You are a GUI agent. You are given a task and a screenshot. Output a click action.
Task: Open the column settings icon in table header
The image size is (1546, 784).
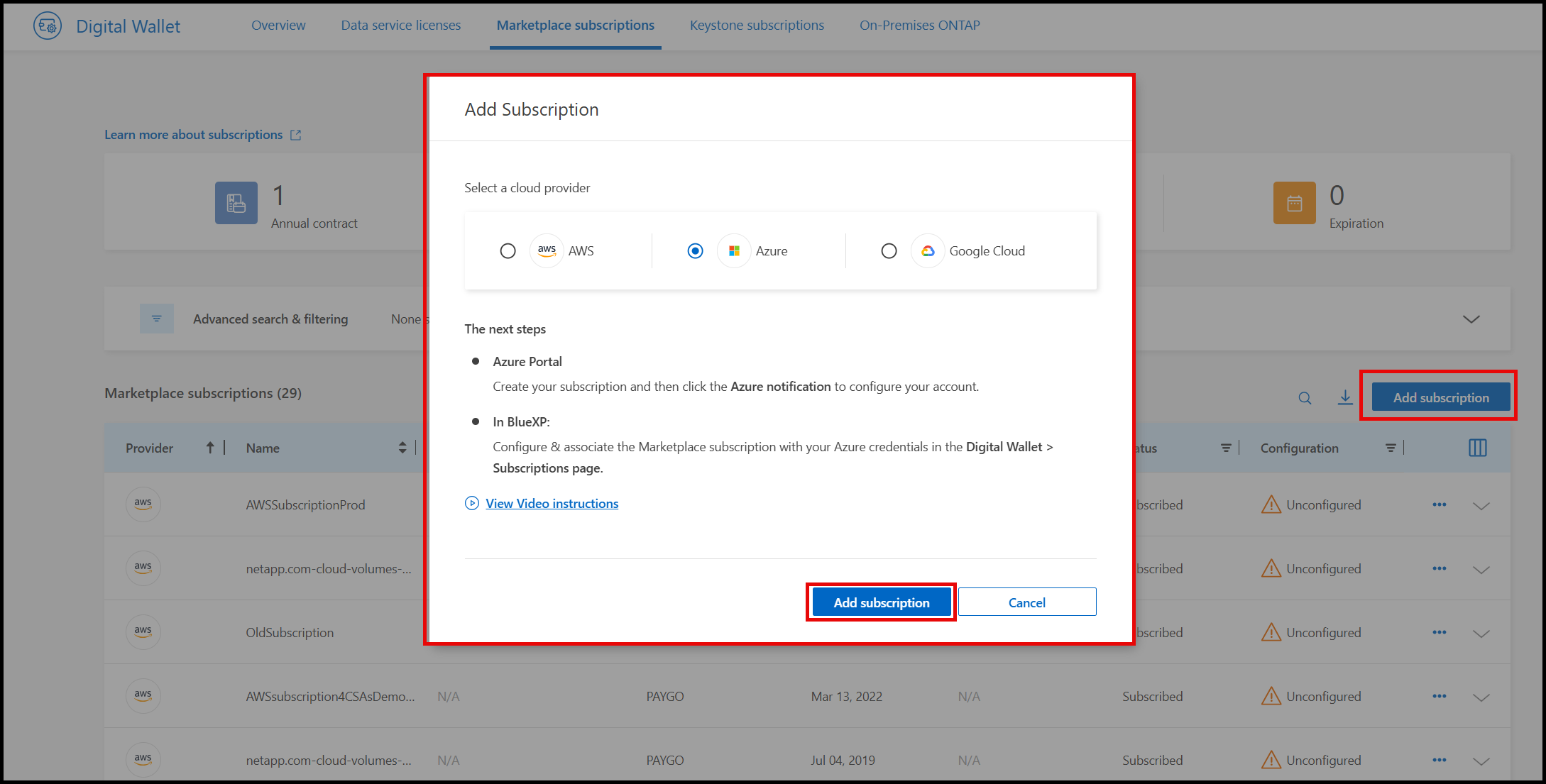click(1477, 448)
